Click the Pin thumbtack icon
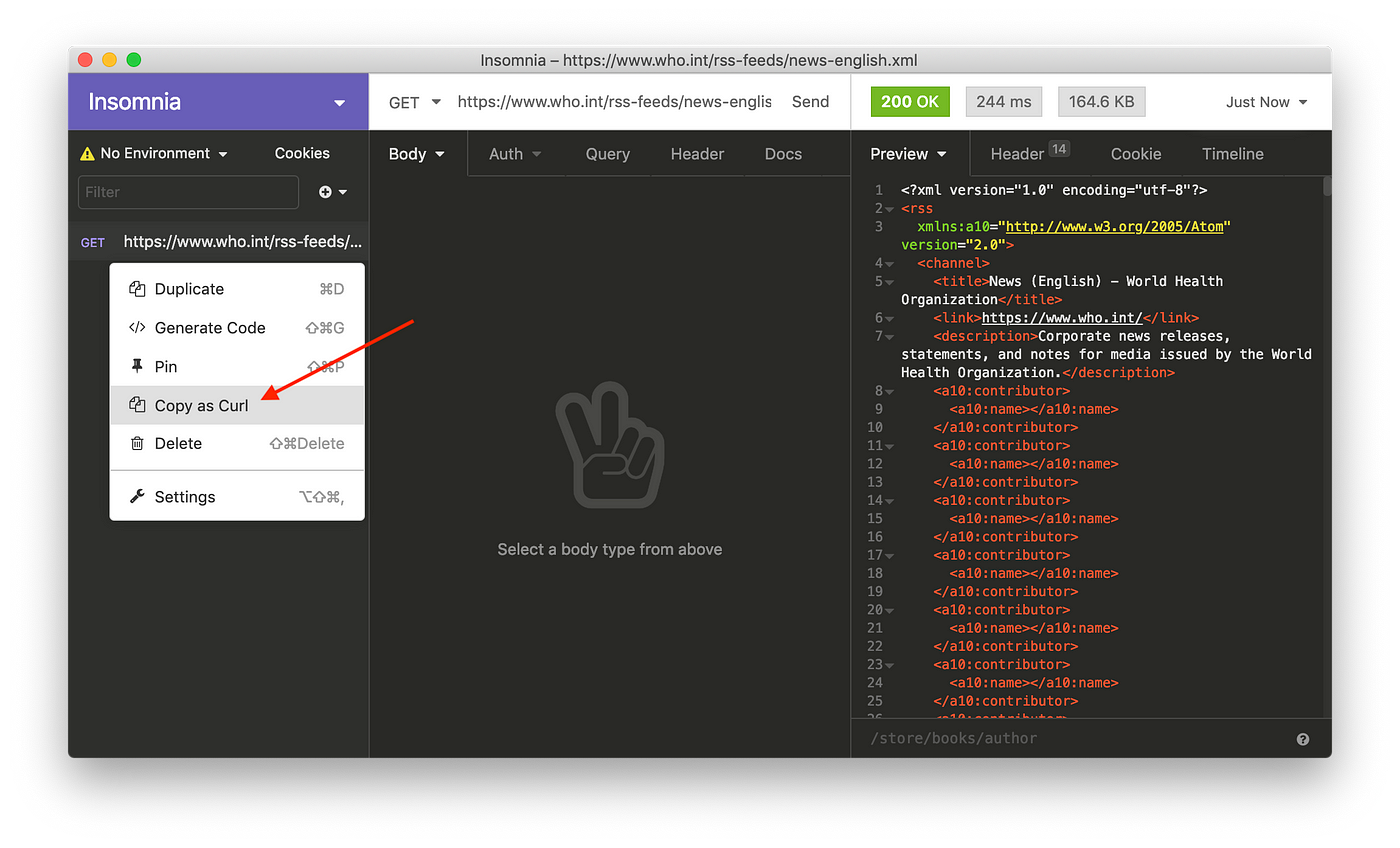Screen dimensions: 1400x848 (137, 366)
